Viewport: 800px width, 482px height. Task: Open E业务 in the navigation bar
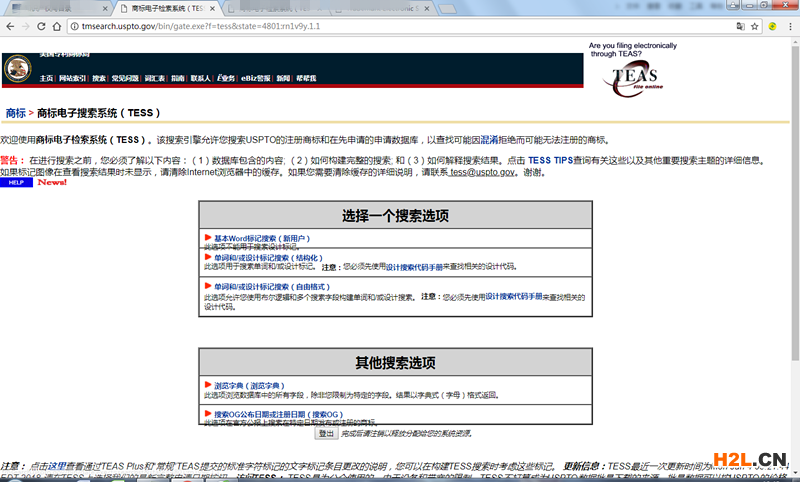pyautogui.click(x=226, y=78)
